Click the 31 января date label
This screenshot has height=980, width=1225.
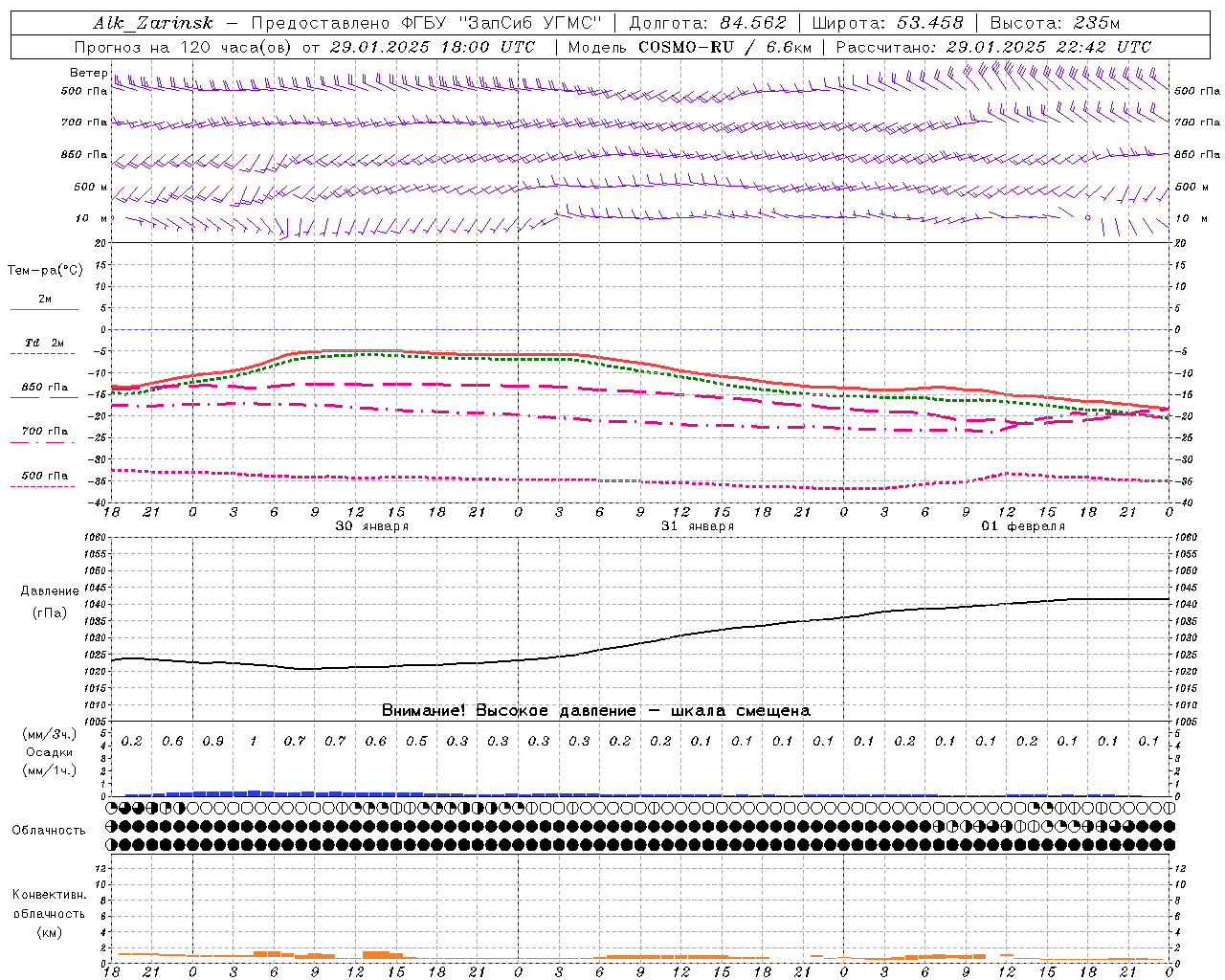tap(697, 526)
